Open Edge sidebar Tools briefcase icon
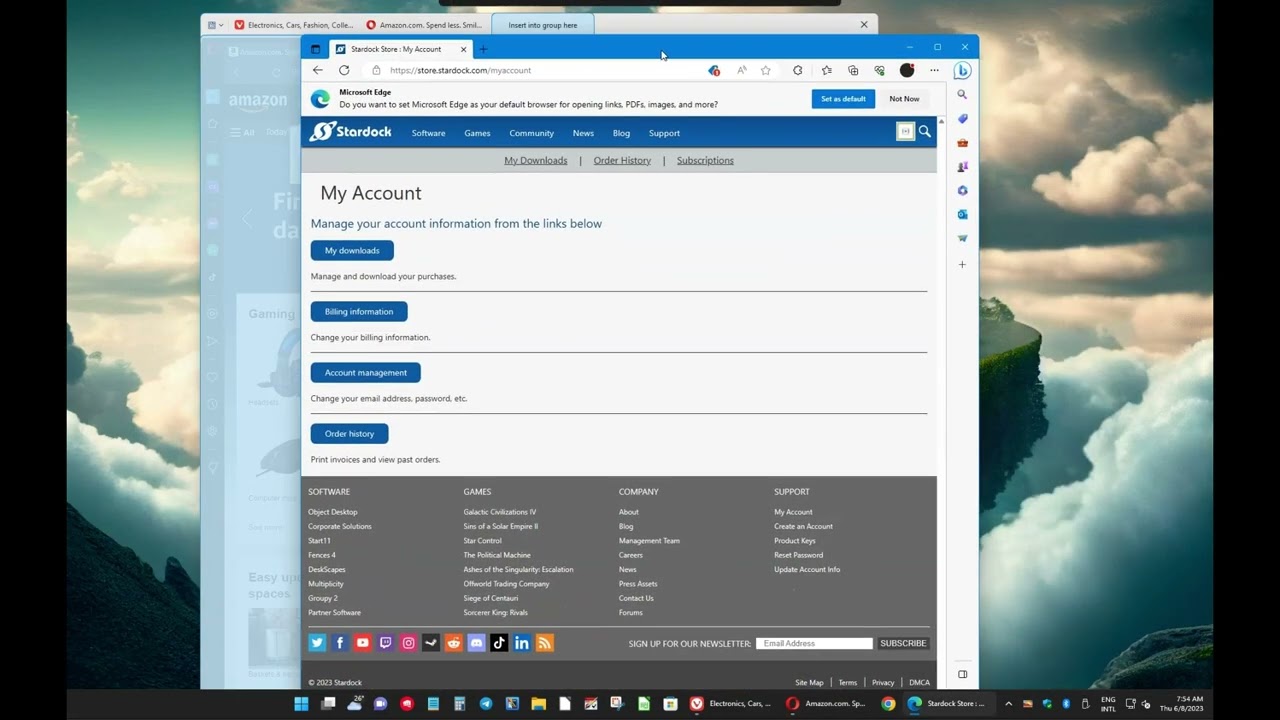1280x720 pixels. click(x=962, y=142)
